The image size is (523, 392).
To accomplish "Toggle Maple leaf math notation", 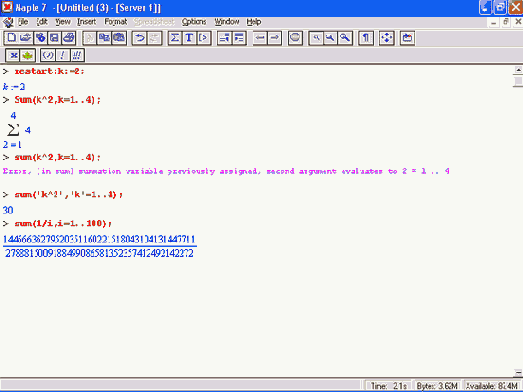I will tap(27, 55).
